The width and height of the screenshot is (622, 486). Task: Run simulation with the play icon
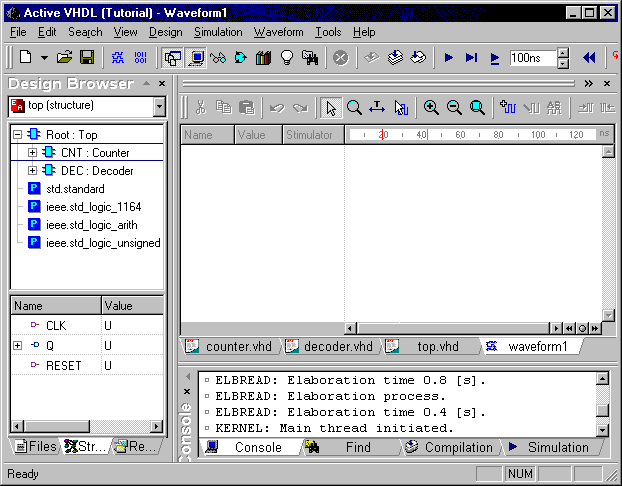(x=449, y=58)
